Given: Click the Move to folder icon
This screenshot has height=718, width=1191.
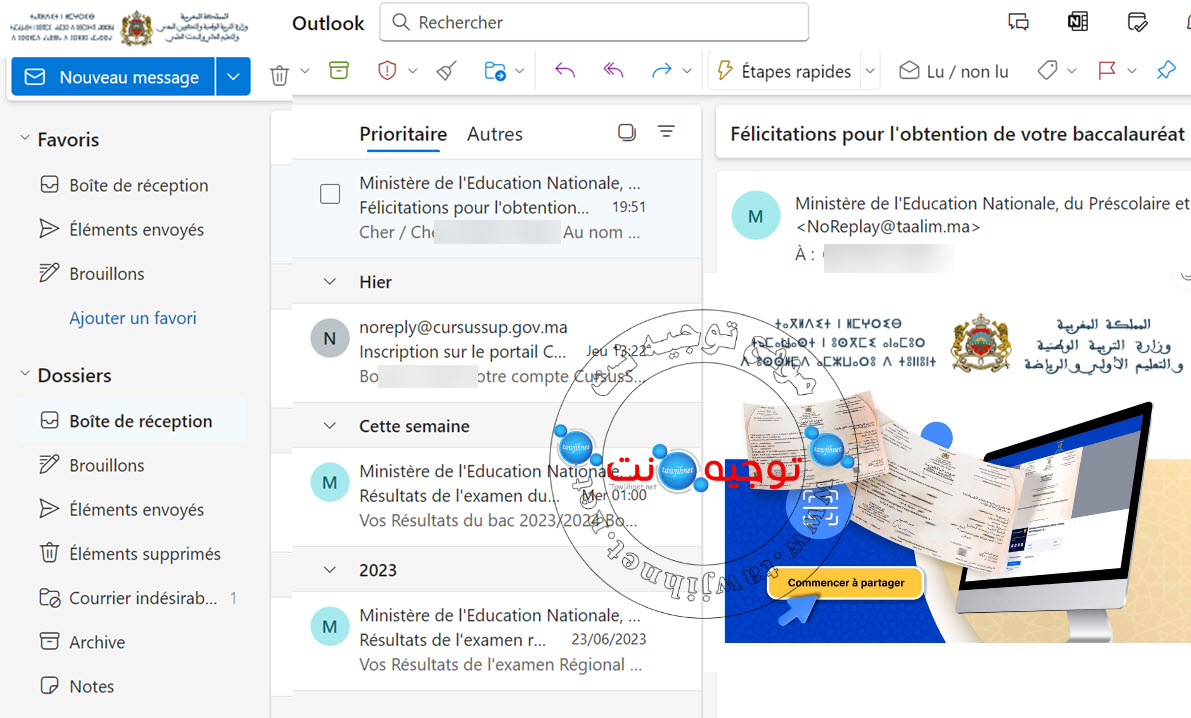Looking at the screenshot, I should [495, 71].
